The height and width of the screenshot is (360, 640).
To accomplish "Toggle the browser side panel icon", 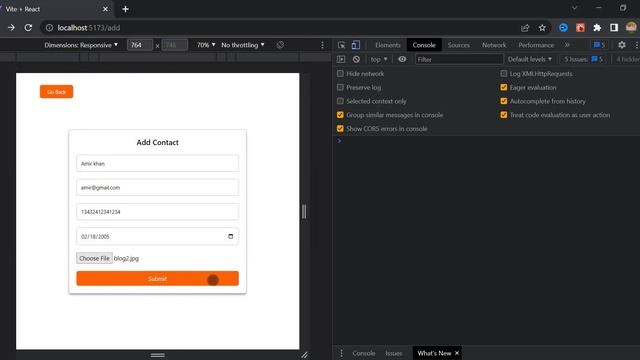I will coord(614,28).
